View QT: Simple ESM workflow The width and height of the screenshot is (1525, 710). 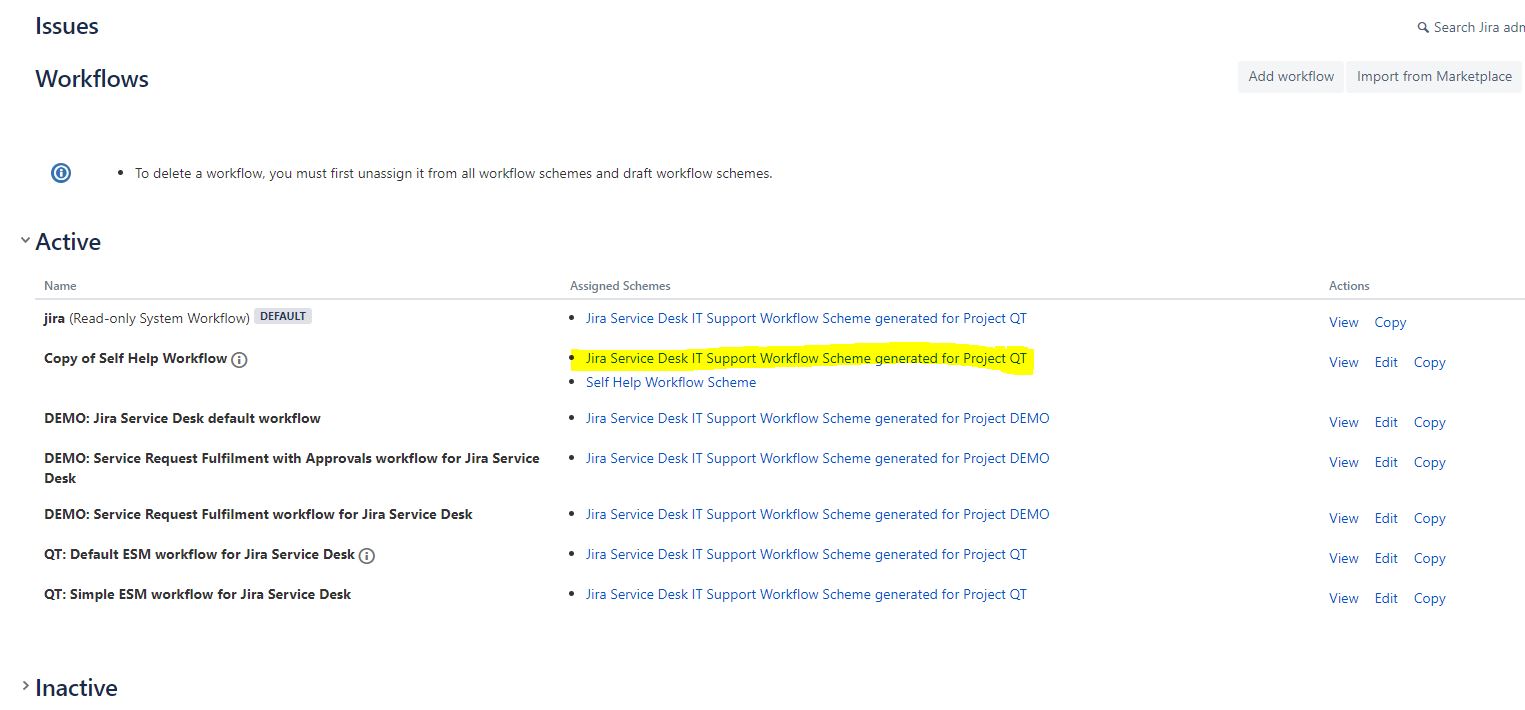pos(1344,598)
